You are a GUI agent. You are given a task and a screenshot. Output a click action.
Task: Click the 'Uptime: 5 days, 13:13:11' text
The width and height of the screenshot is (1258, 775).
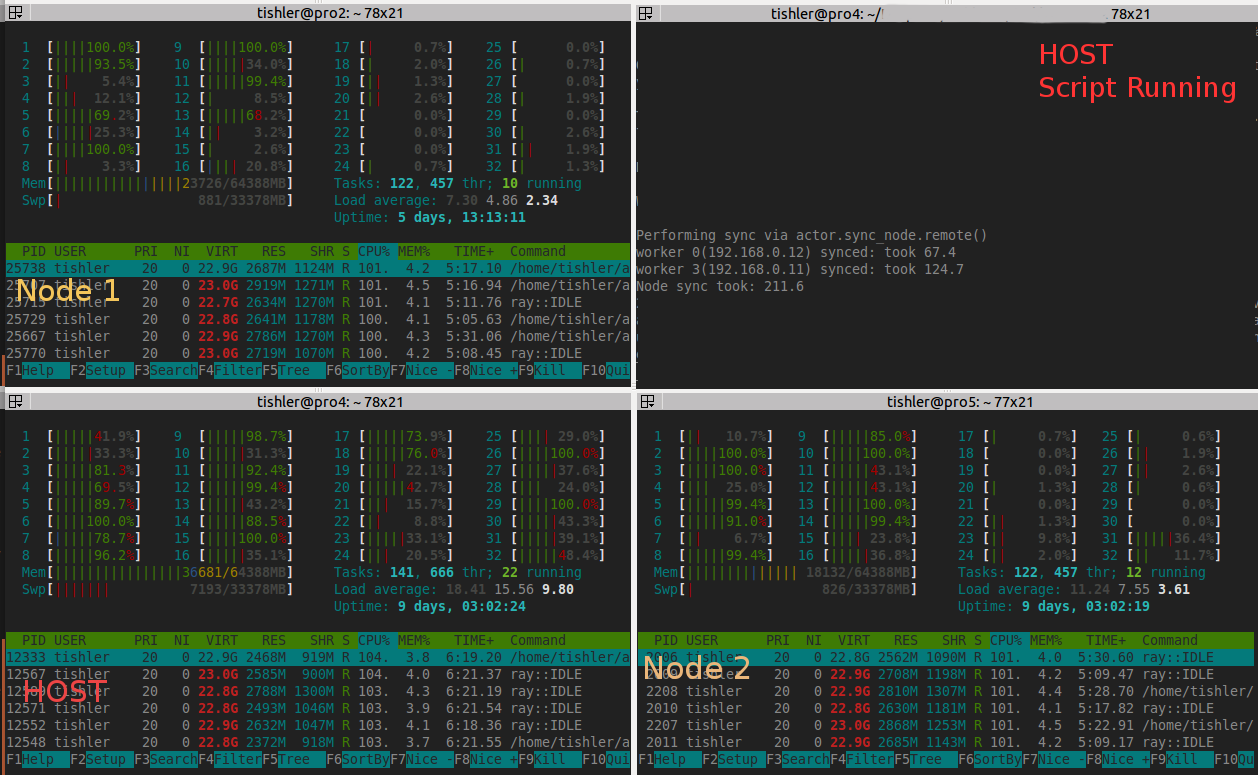tap(430, 217)
